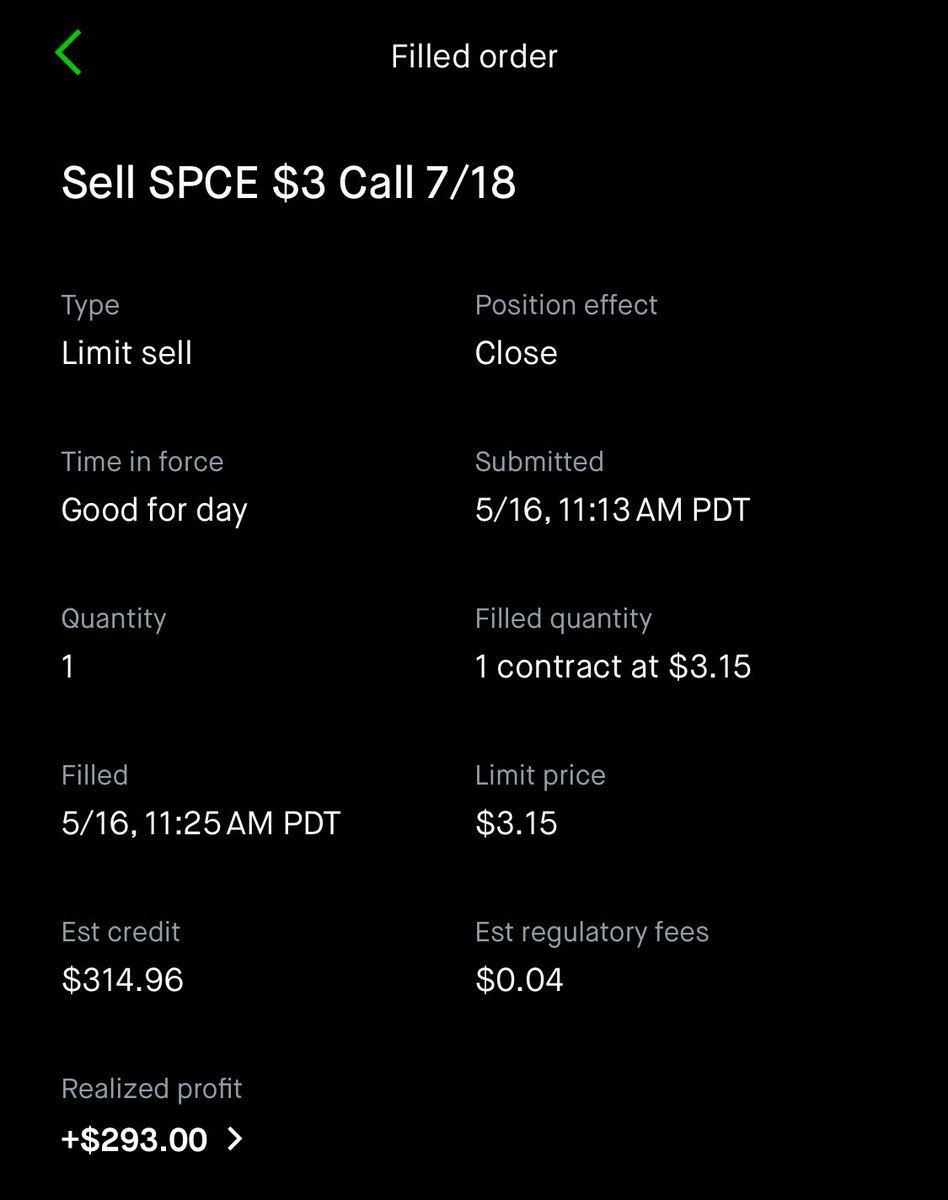Image resolution: width=948 pixels, height=1200 pixels.
Task: Select the 1 contract at $3.15 text
Action: coord(613,666)
